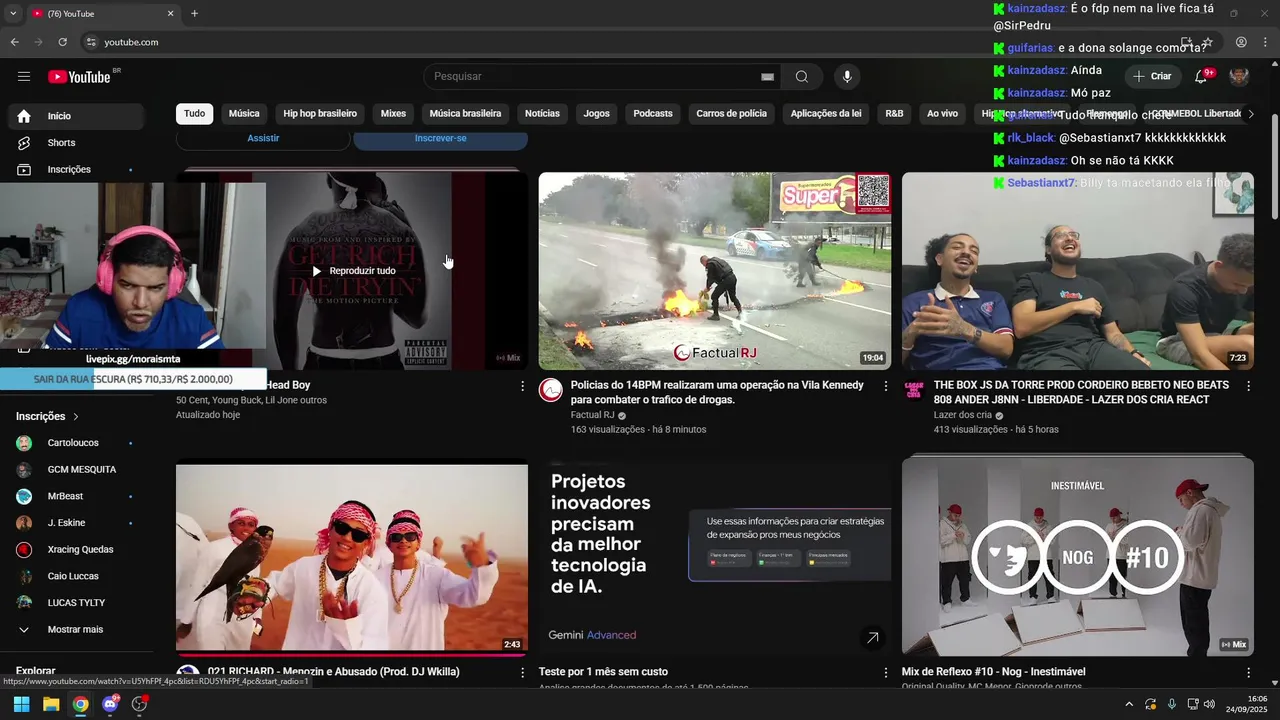Click the Chrome address bar youtube.com

[131, 42]
